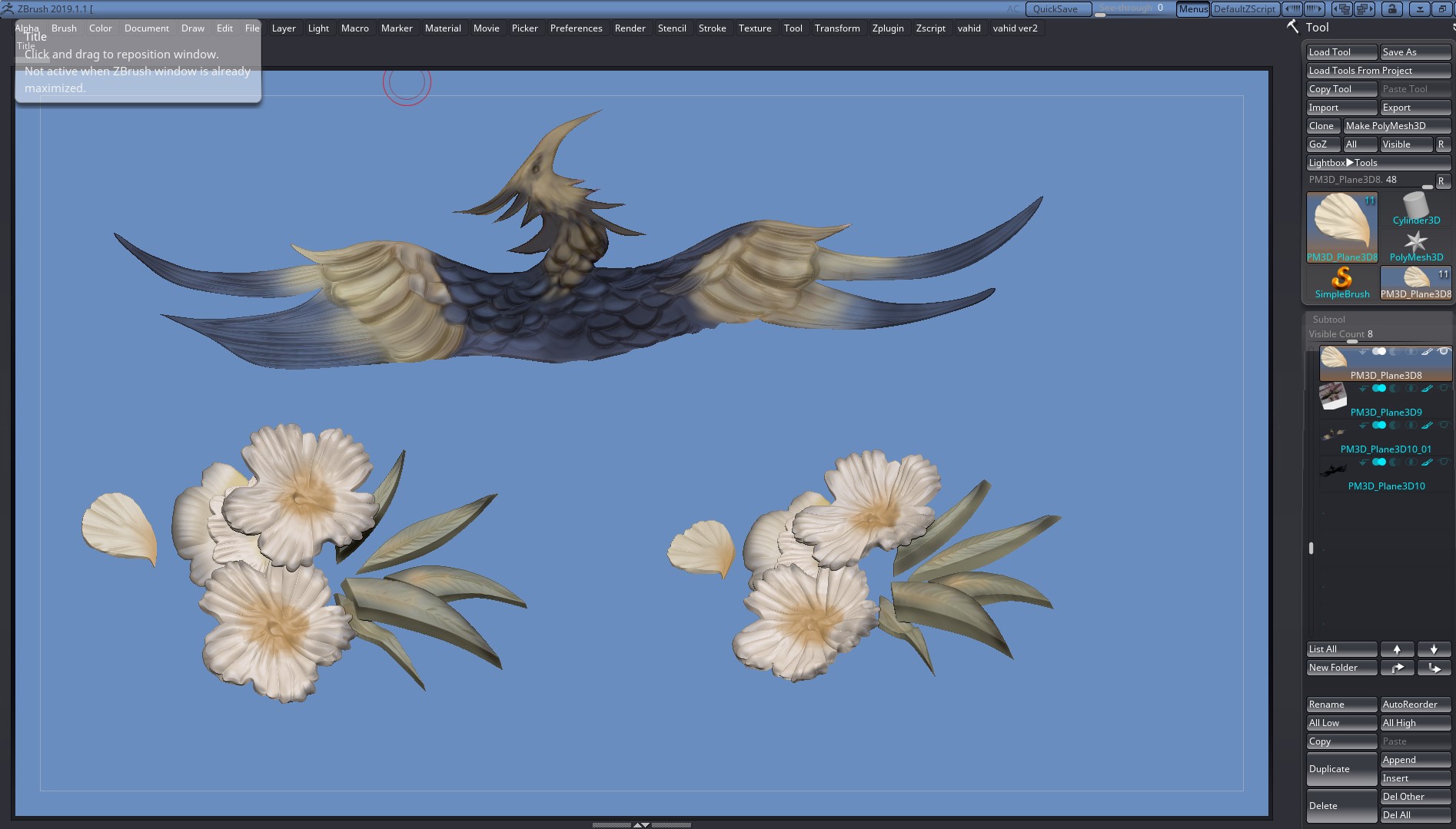Open the vahid ver2 custom menu
This screenshot has height=829, width=1456.
[x=1015, y=28]
